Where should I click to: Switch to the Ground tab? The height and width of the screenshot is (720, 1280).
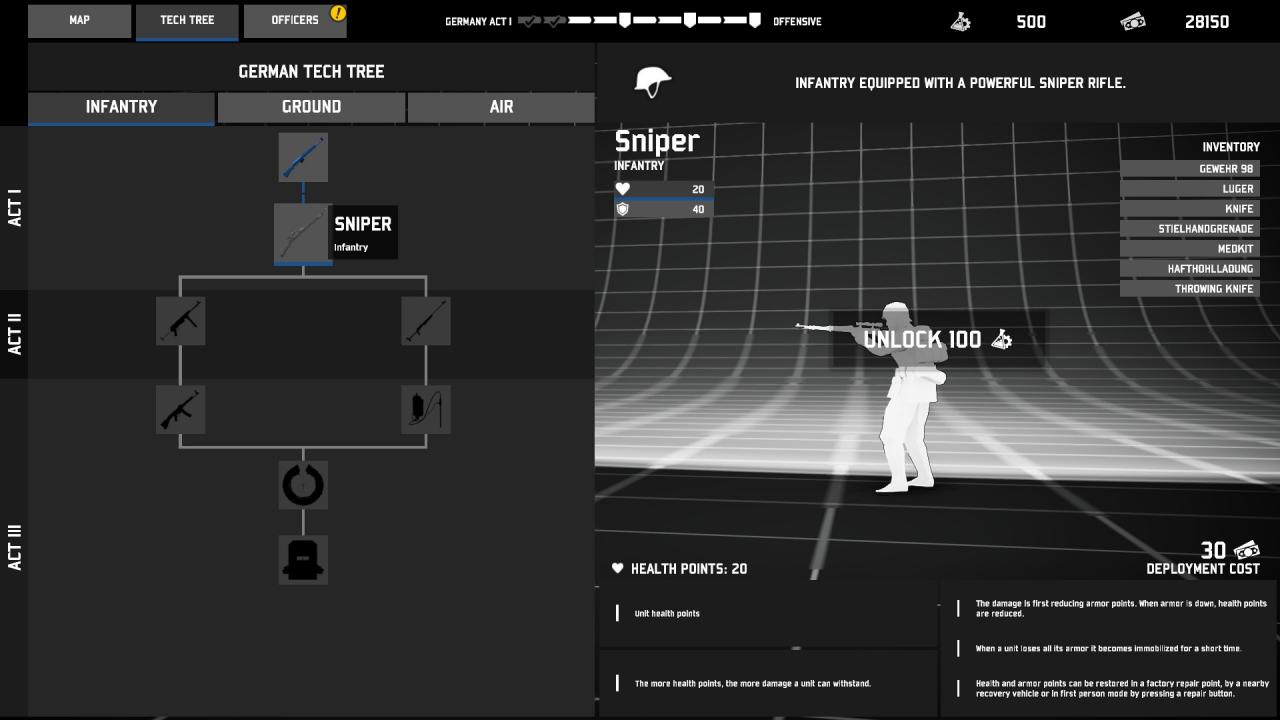pos(311,107)
